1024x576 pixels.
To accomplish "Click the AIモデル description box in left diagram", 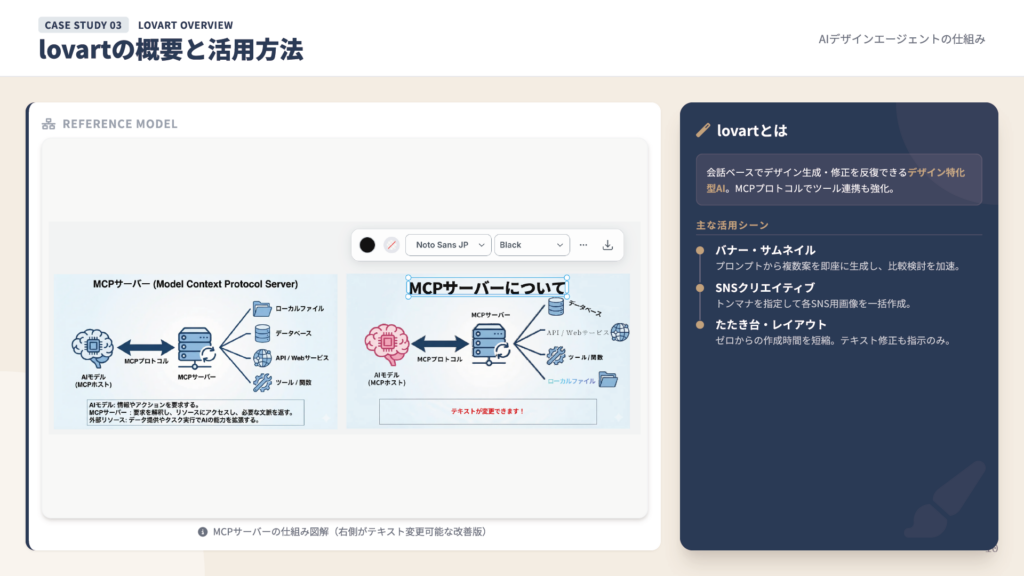I will click(195, 413).
